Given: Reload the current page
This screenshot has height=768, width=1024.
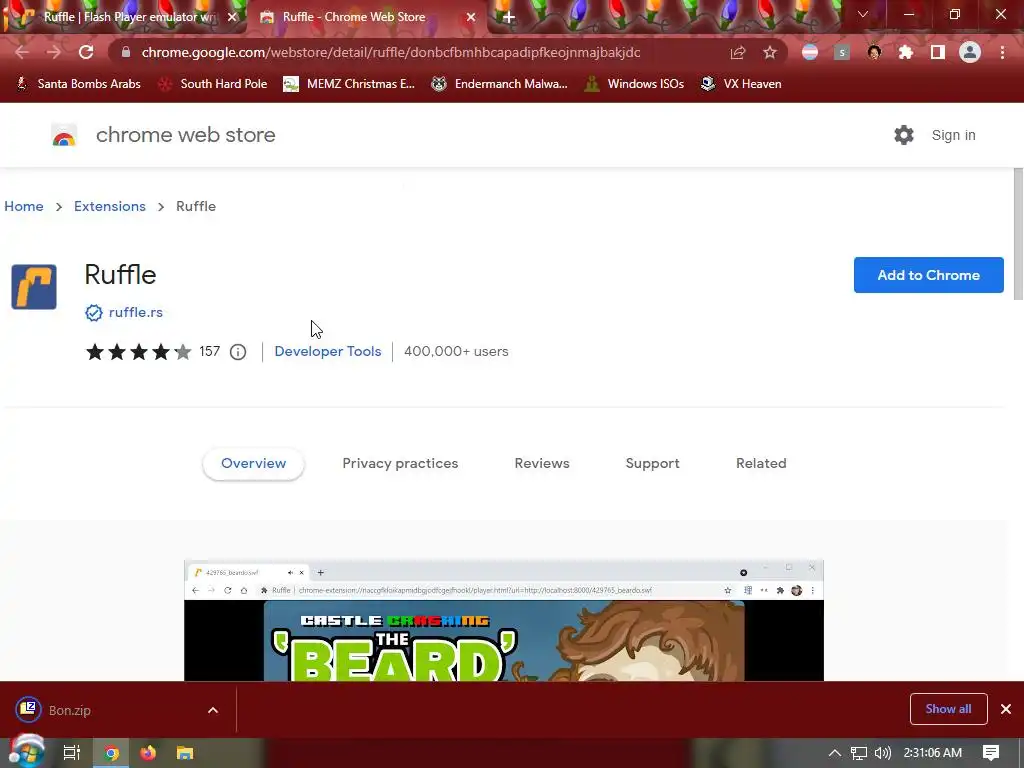Looking at the screenshot, I should click(86, 52).
